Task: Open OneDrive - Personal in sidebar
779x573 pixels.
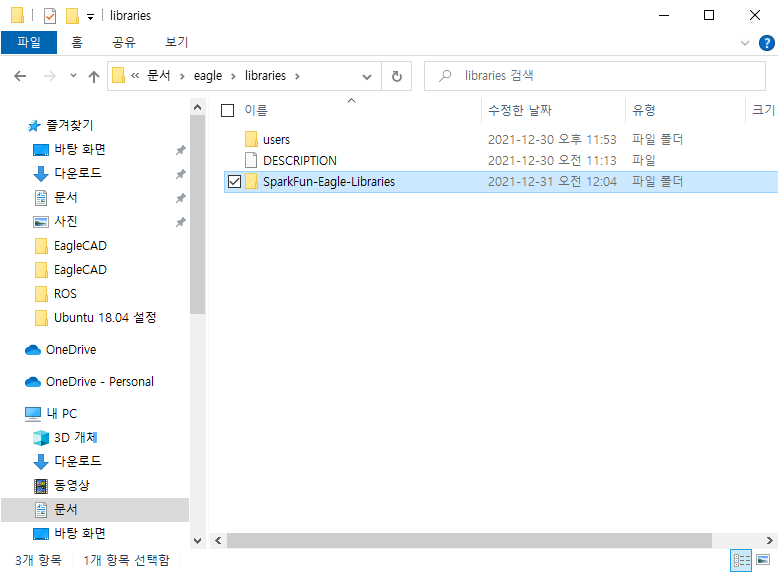Action: point(100,382)
